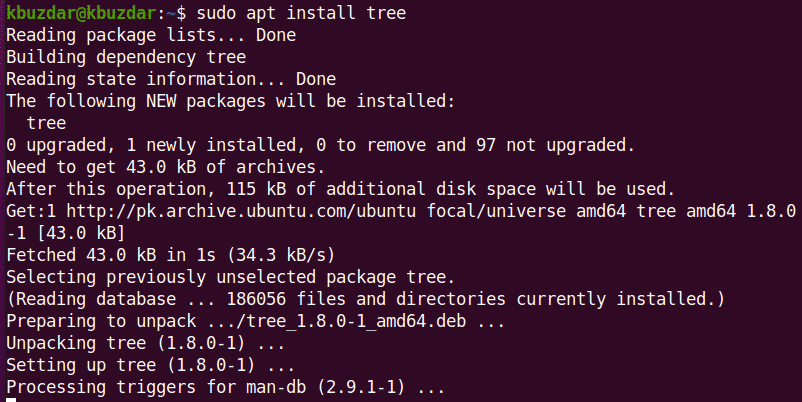802x402 pixels.
Task: Click the 'Reading state information... Done' line
Action: [x=171, y=80]
